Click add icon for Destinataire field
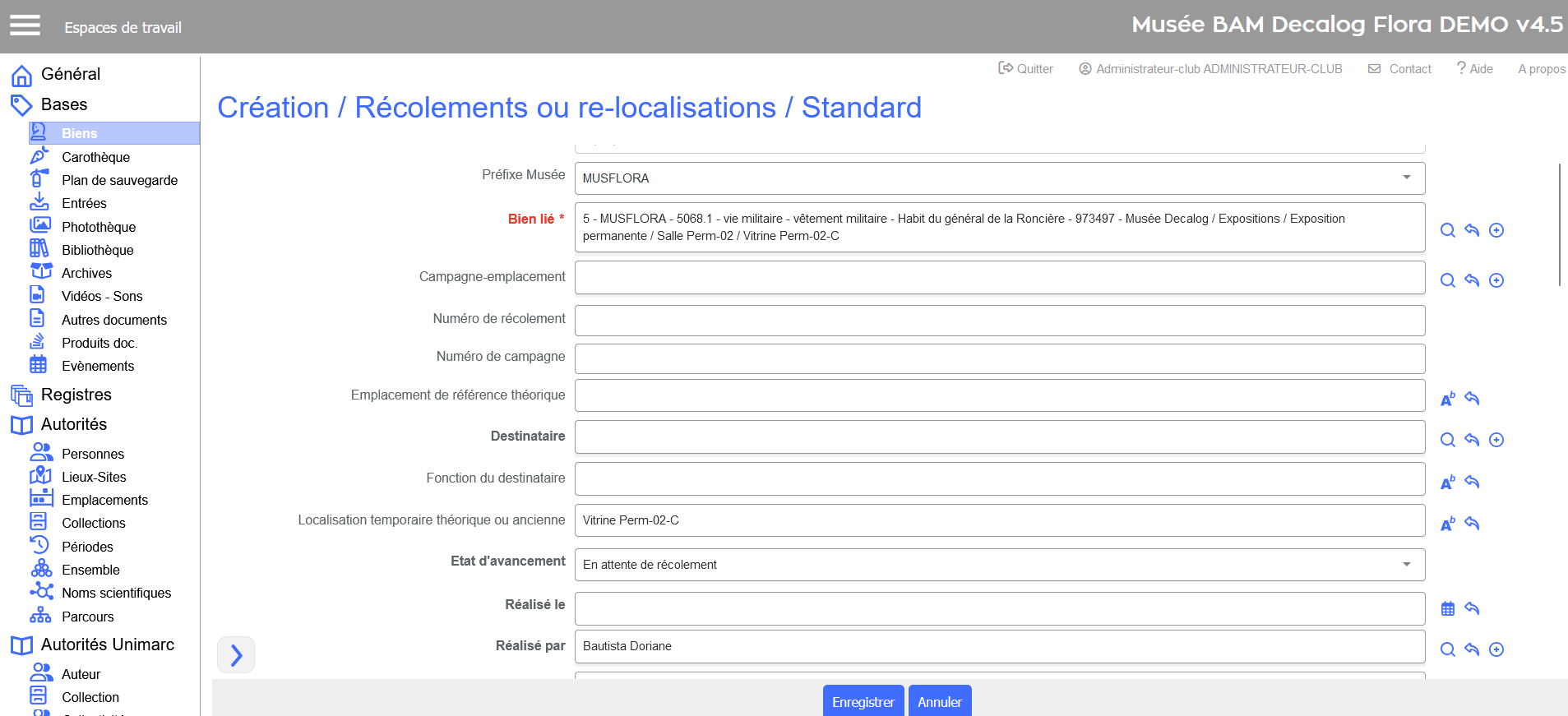This screenshot has width=1568, height=716. point(1496,440)
